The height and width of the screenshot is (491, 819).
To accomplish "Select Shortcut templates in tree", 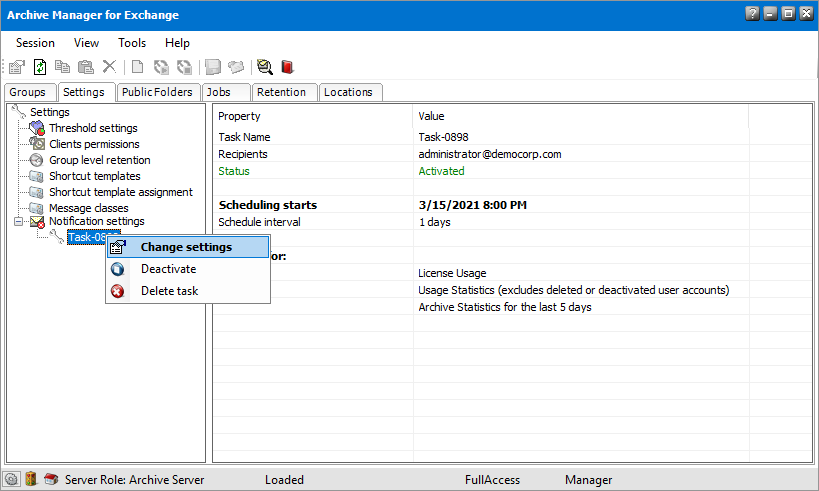I will point(95,176).
